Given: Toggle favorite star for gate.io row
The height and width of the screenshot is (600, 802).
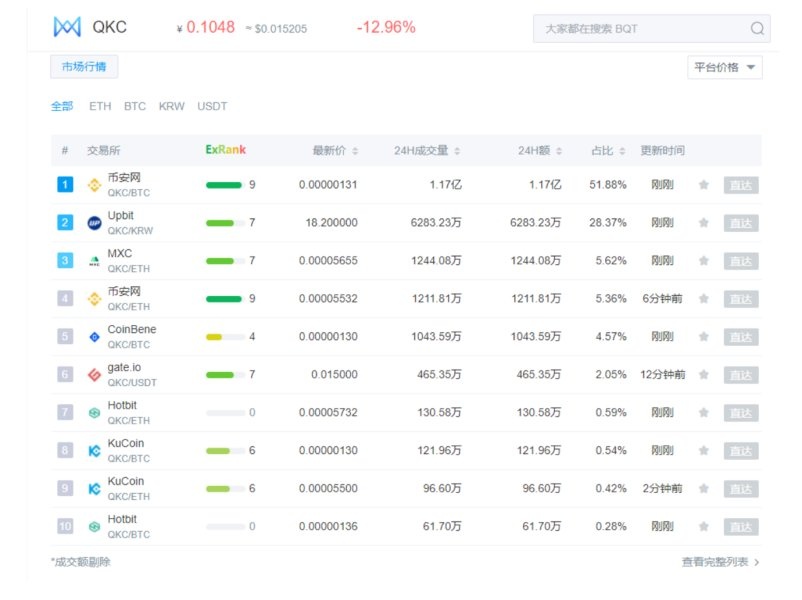Looking at the screenshot, I should [x=704, y=375].
